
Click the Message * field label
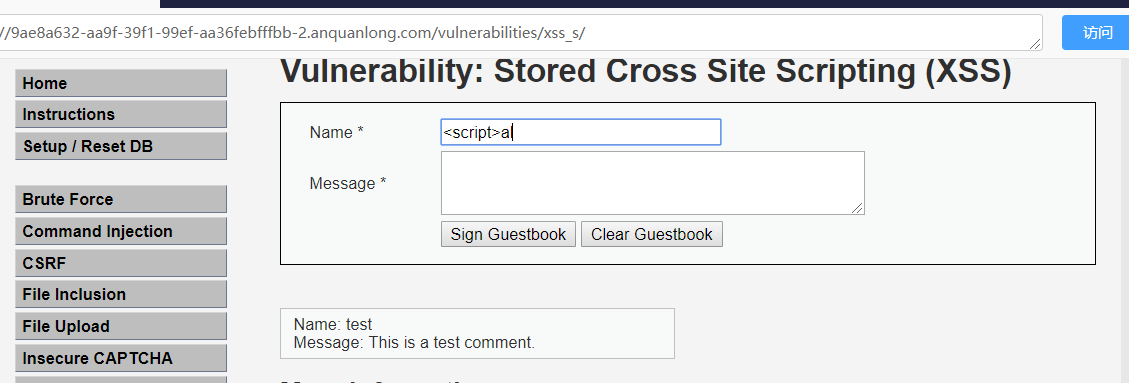click(x=348, y=184)
